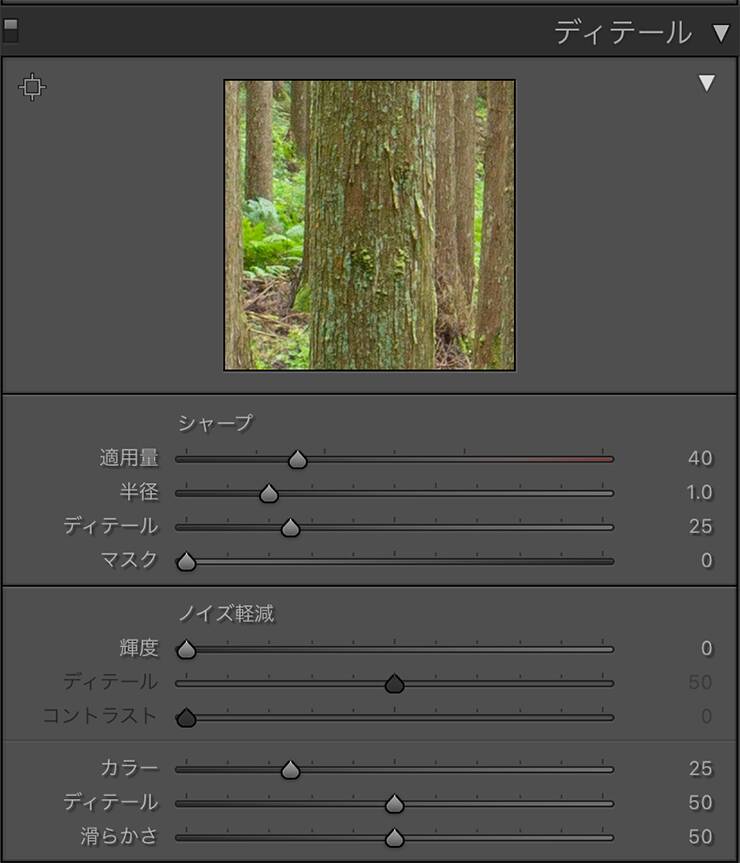Click the 適用量 label
The height and width of the screenshot is (863, 740).
[129, 458]
